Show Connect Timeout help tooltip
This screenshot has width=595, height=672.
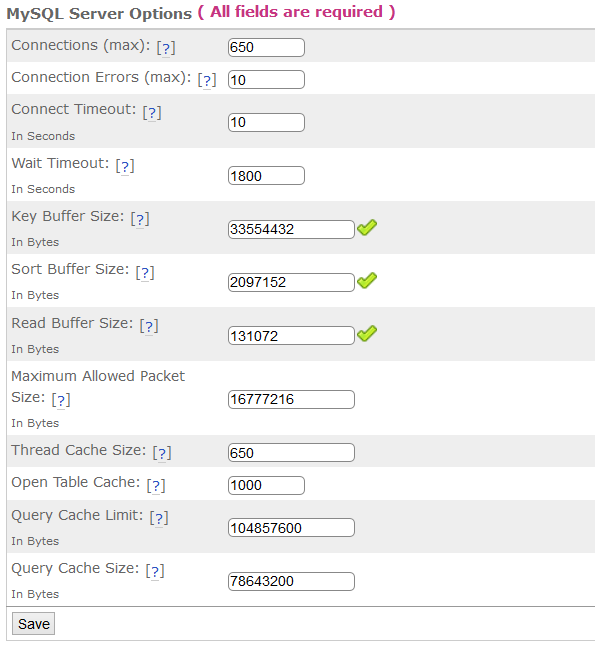coord(152,113)
